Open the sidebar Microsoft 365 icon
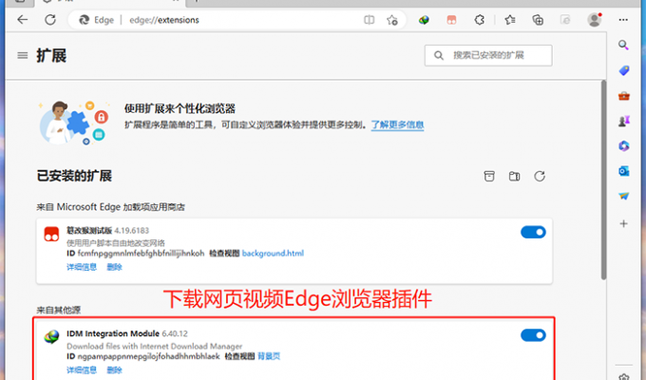The image size is (646, 380). pos(624,145)
